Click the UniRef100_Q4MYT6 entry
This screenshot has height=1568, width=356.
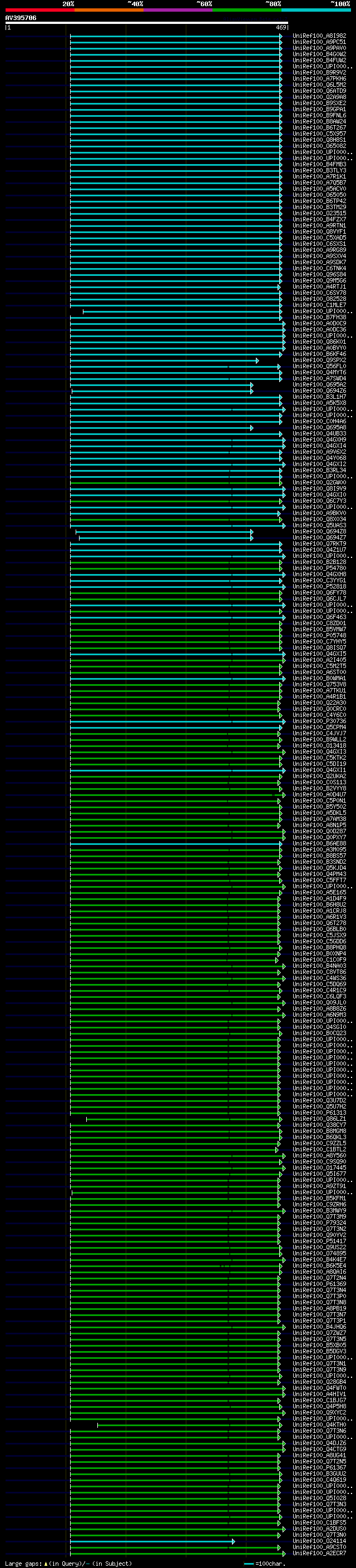(319, 373)
